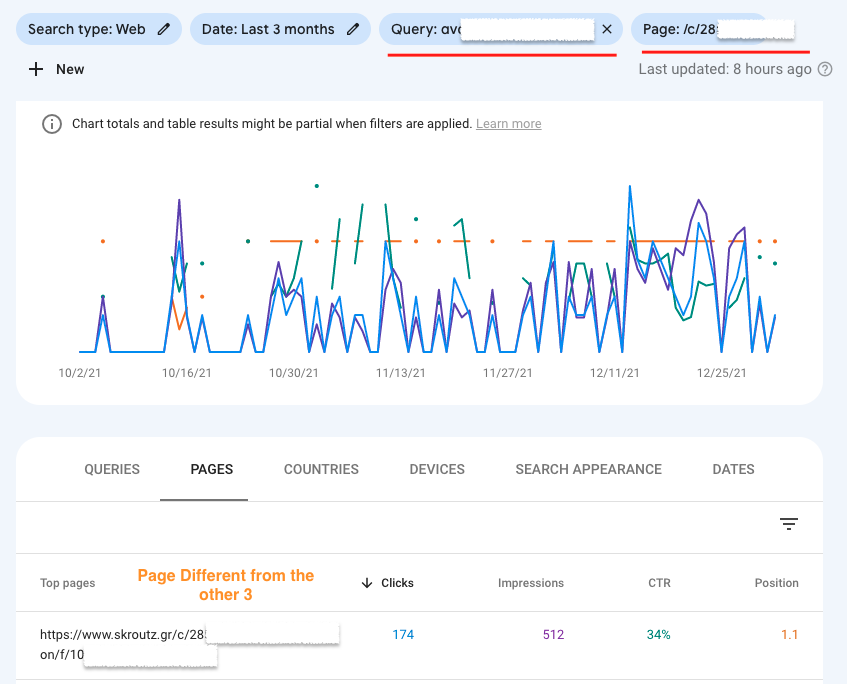Viewport: 847px width, 684px height.
Task: Open the Query filter chip
Action: pos(501,29)
